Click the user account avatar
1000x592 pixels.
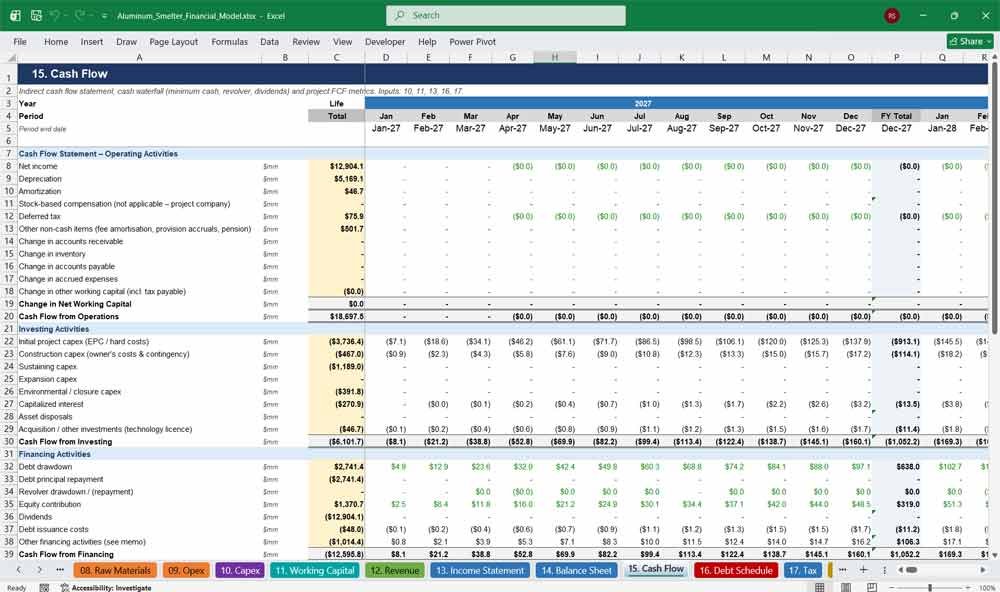[x=892, y=15]
